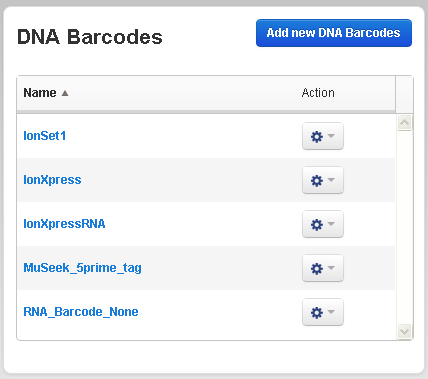Image resolution: width=428 pixels, height=379 pixels.
Task: Click the gear icon for RNA_Barcode_None
Action: pyautogui.click(x=317, y=312)
